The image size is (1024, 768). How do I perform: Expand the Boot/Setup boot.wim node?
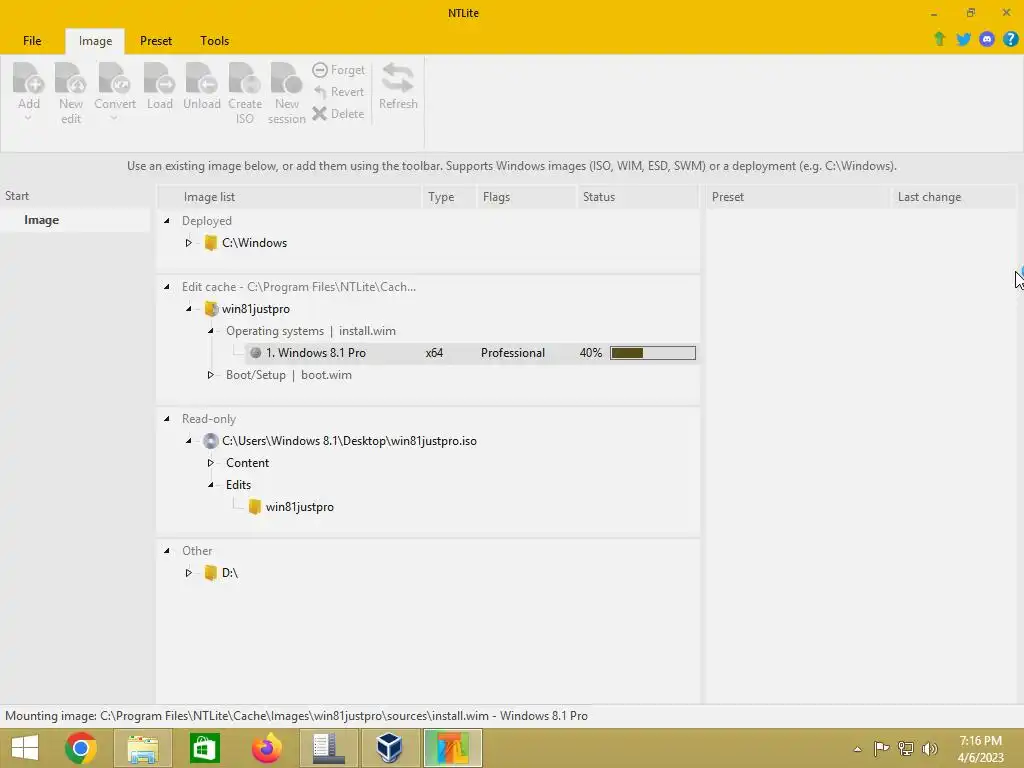tap(211, 375)
